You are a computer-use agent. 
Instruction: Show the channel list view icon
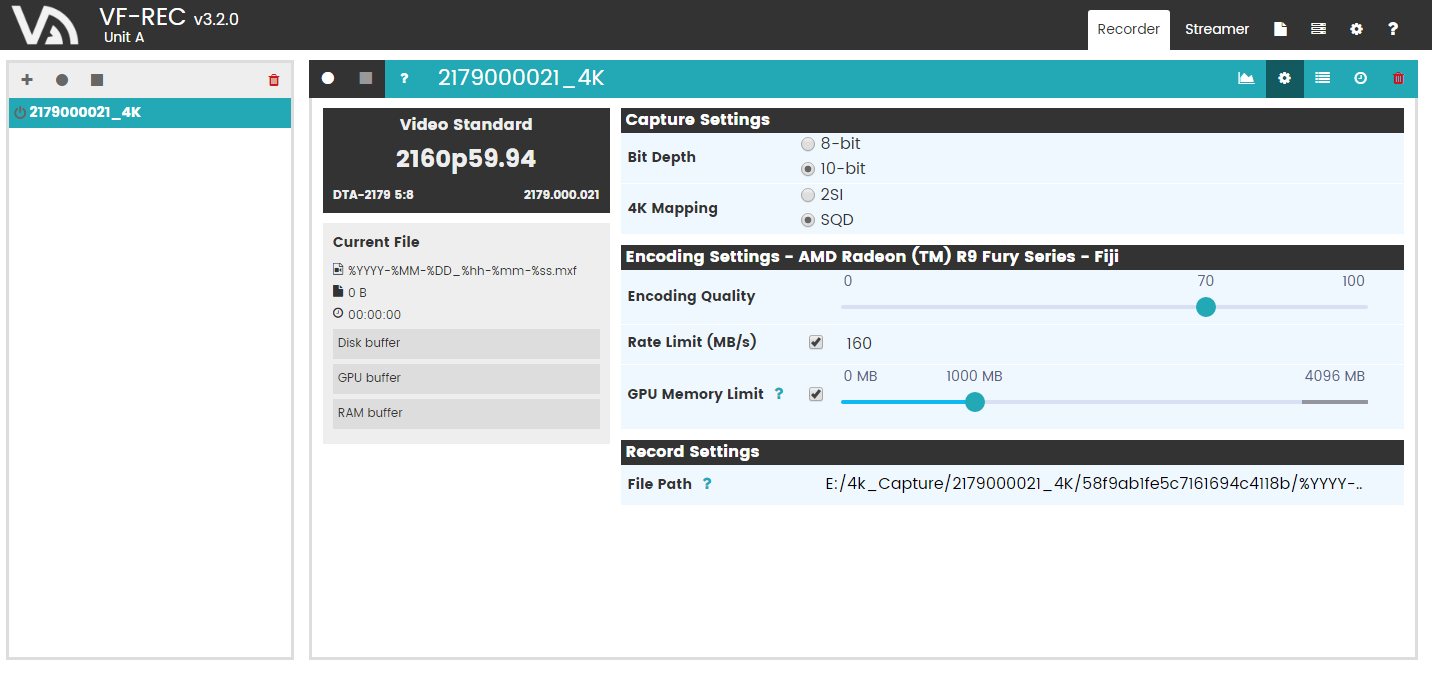click(x=1323, y=78)
